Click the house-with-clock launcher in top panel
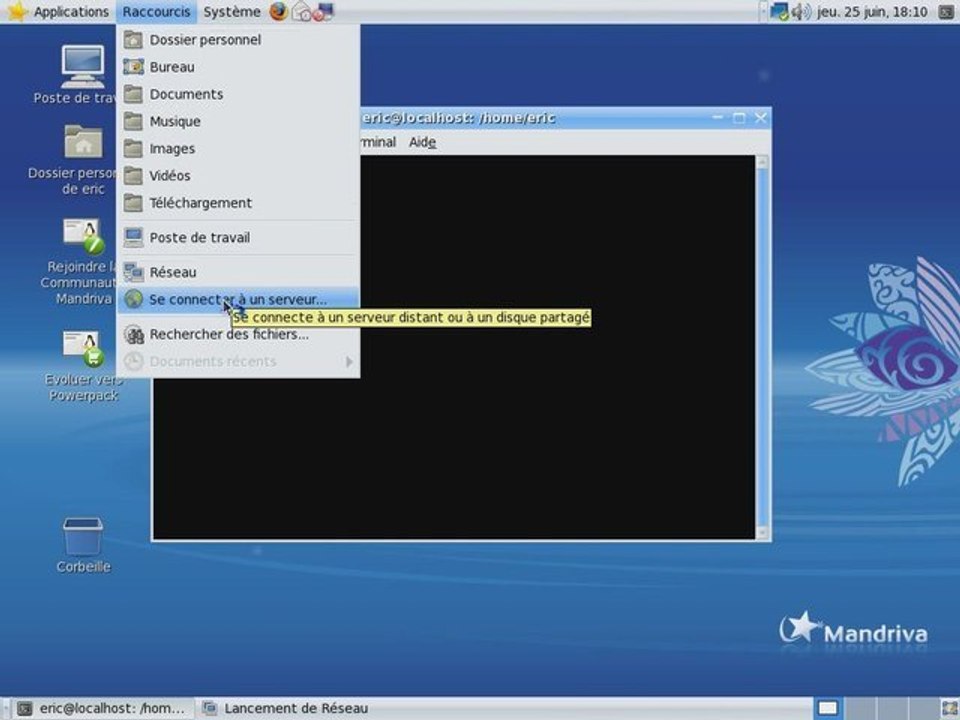 pos(301,11)
